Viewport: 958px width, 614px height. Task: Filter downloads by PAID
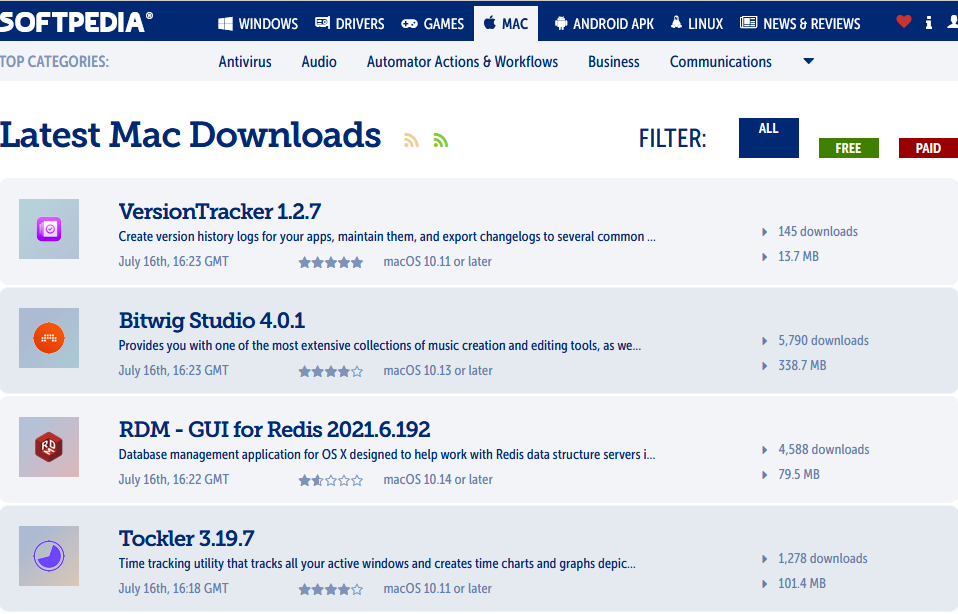click(928, 148)
